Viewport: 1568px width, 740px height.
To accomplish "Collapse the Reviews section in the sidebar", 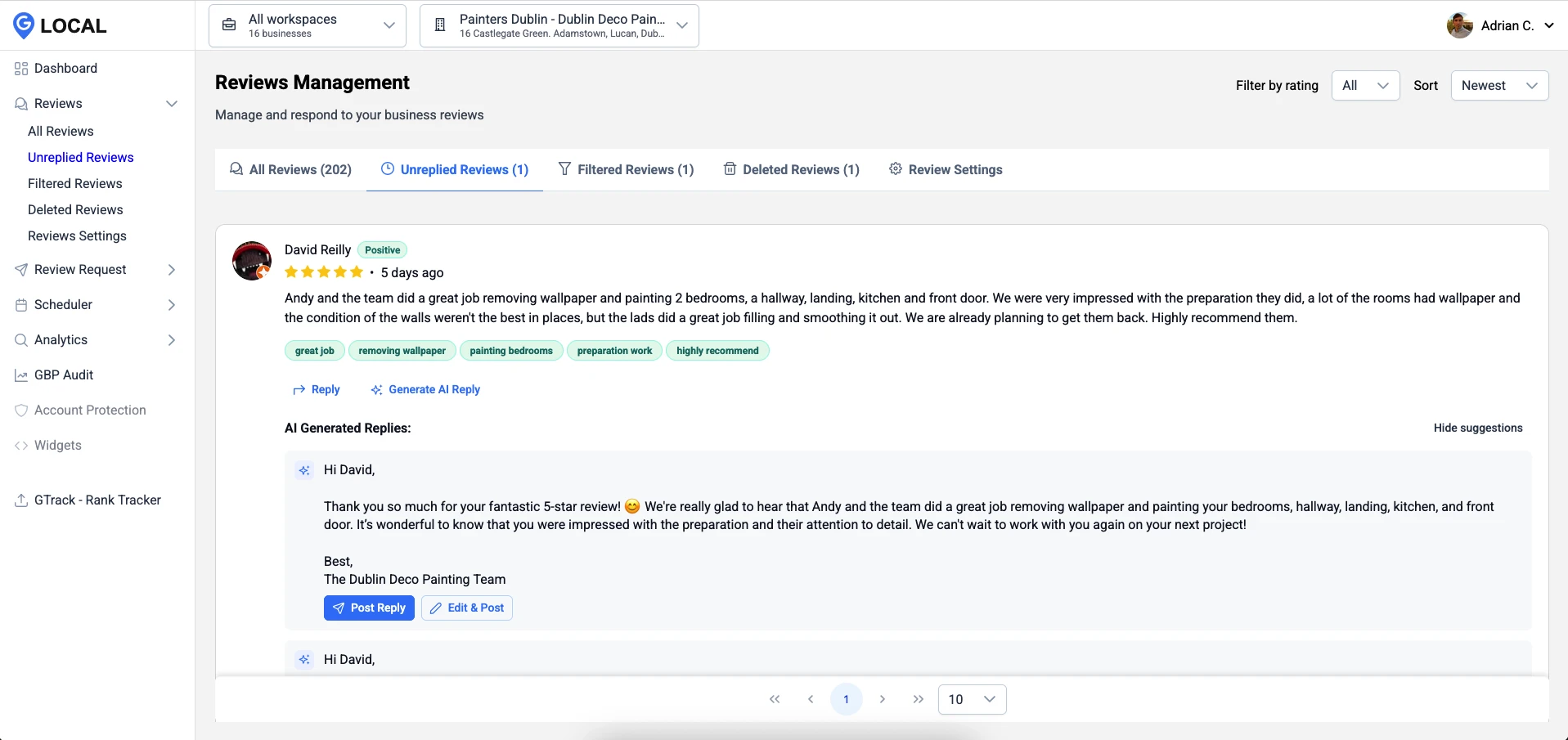I will [171, 104].
